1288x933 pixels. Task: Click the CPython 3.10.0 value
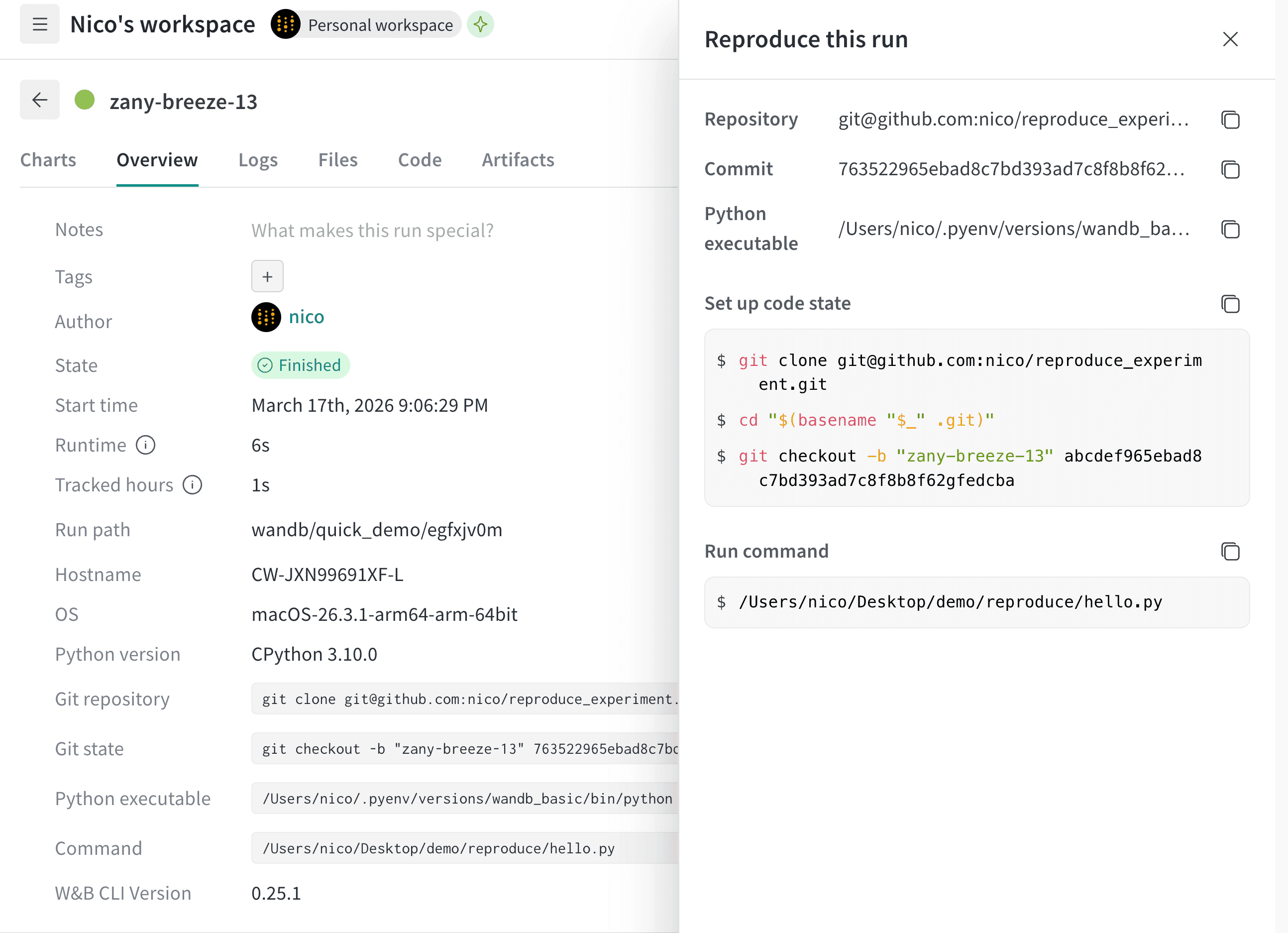pos(315,654)
